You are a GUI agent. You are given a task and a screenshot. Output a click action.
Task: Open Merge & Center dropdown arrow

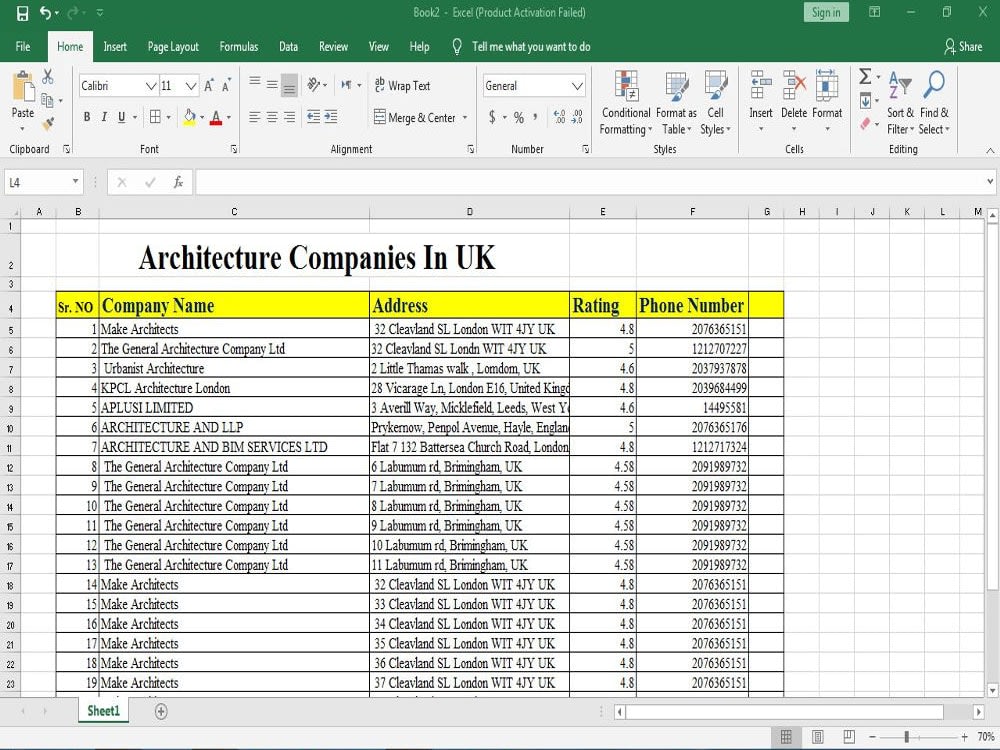click(x=465, y=117)
